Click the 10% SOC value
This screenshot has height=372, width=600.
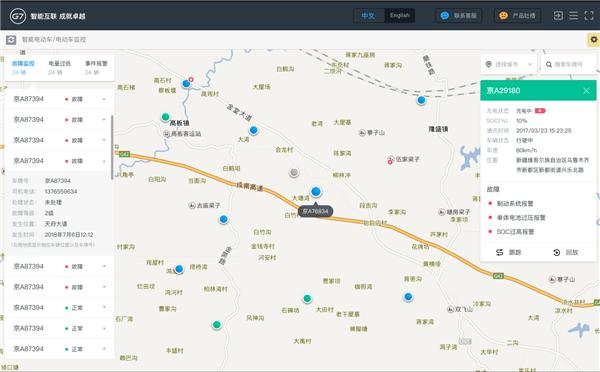[521, 121]
